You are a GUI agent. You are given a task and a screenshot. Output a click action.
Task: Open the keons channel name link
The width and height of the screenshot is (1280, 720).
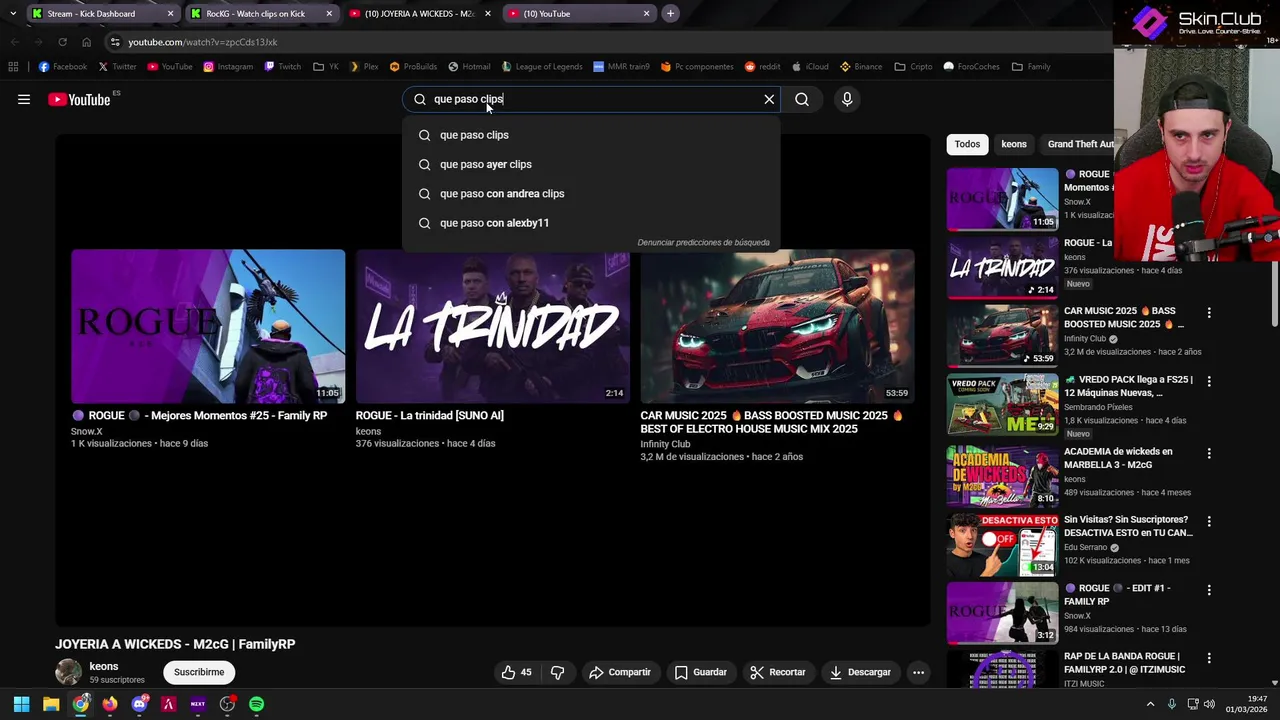coord(104,666)
